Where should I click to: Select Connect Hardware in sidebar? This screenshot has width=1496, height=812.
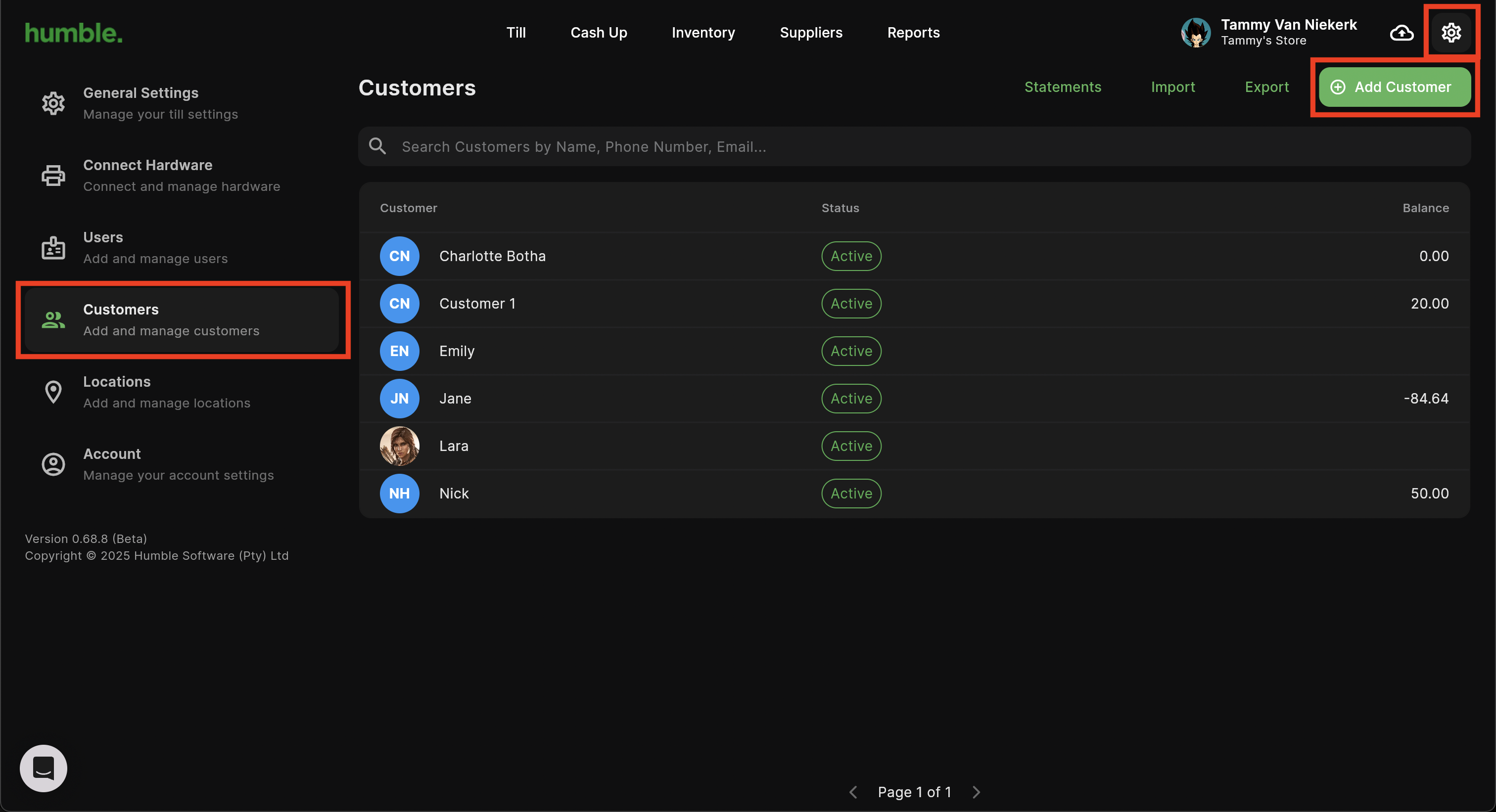coord(182,175)
